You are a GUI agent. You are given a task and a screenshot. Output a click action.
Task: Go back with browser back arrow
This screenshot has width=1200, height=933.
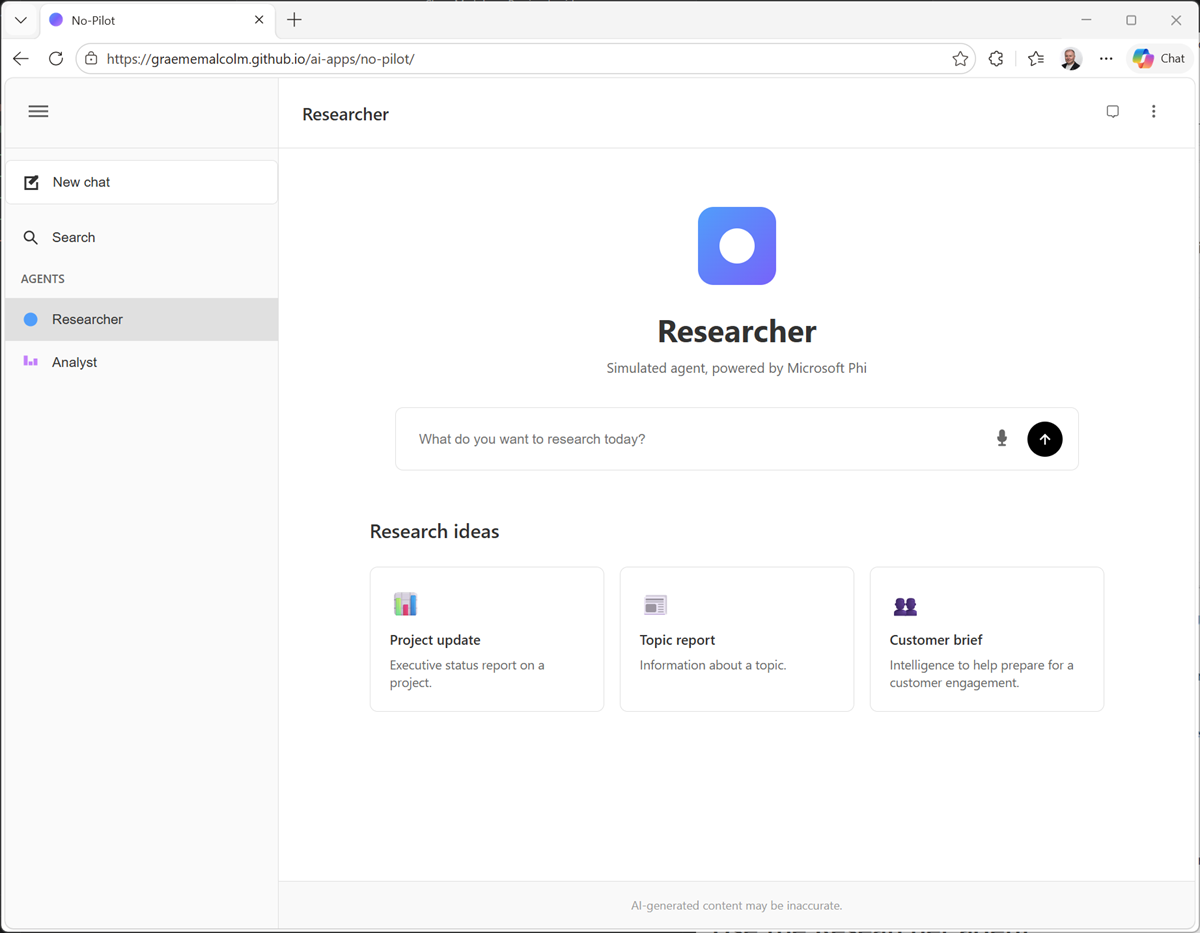(21, 59)
